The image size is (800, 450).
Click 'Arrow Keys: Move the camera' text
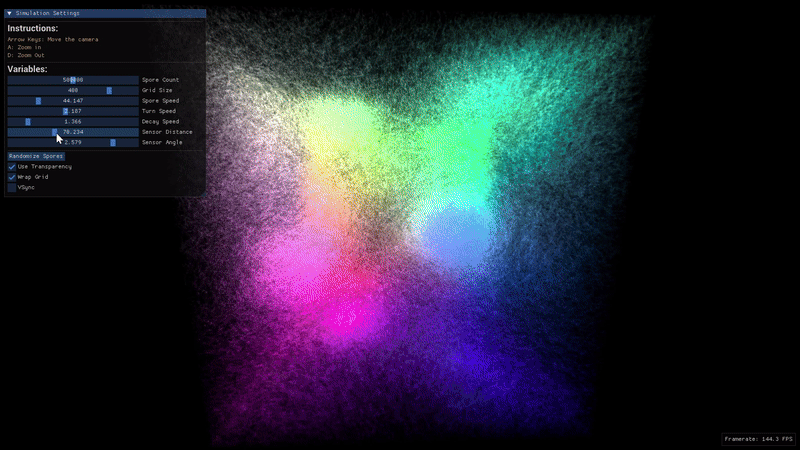tap(53, 39)
